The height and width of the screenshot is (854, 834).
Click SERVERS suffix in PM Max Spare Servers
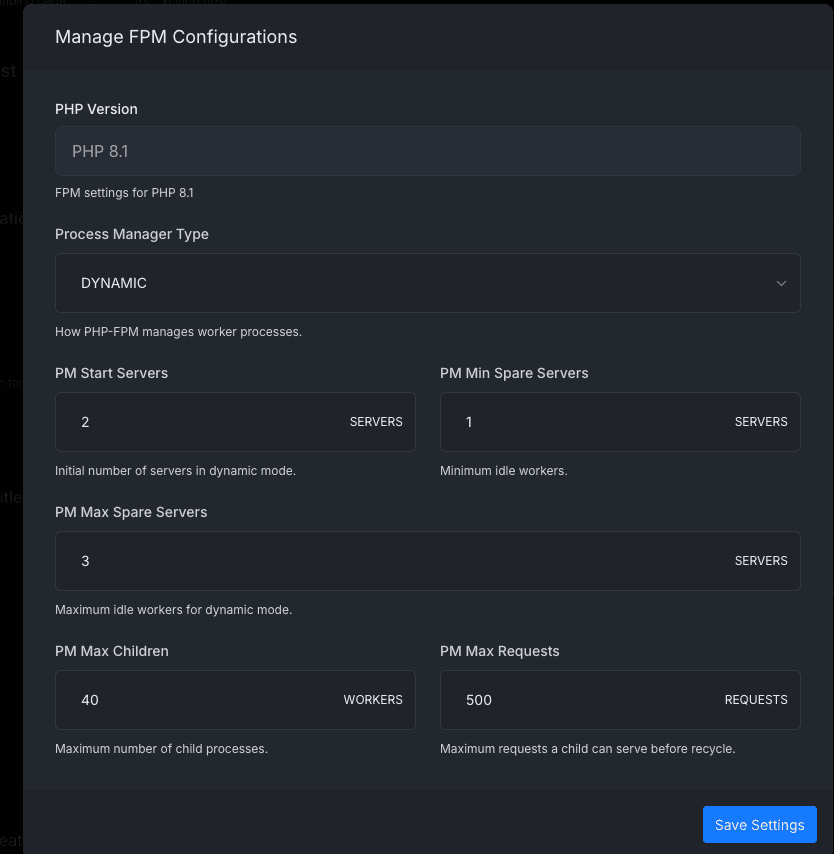[x=761, y=561]
